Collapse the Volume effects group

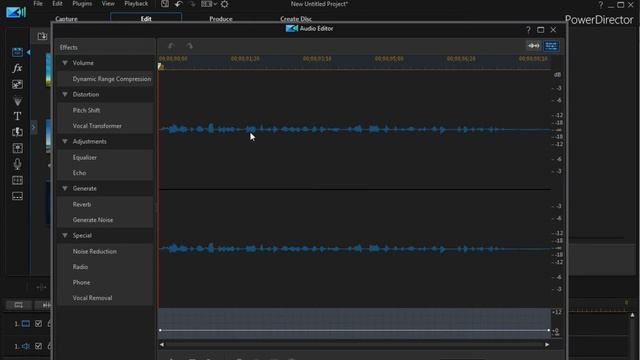coord(65,63)
